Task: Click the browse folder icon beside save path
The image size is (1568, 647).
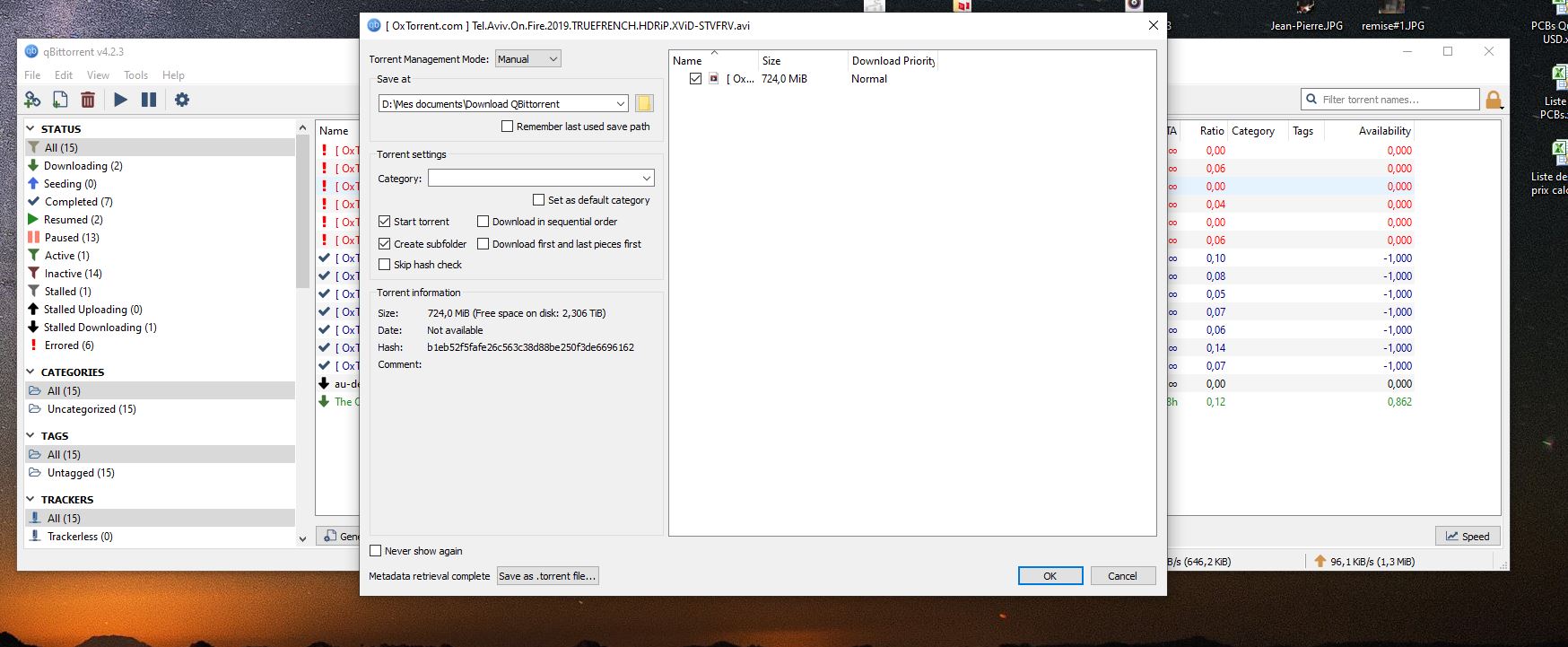Action: (644, 103)
